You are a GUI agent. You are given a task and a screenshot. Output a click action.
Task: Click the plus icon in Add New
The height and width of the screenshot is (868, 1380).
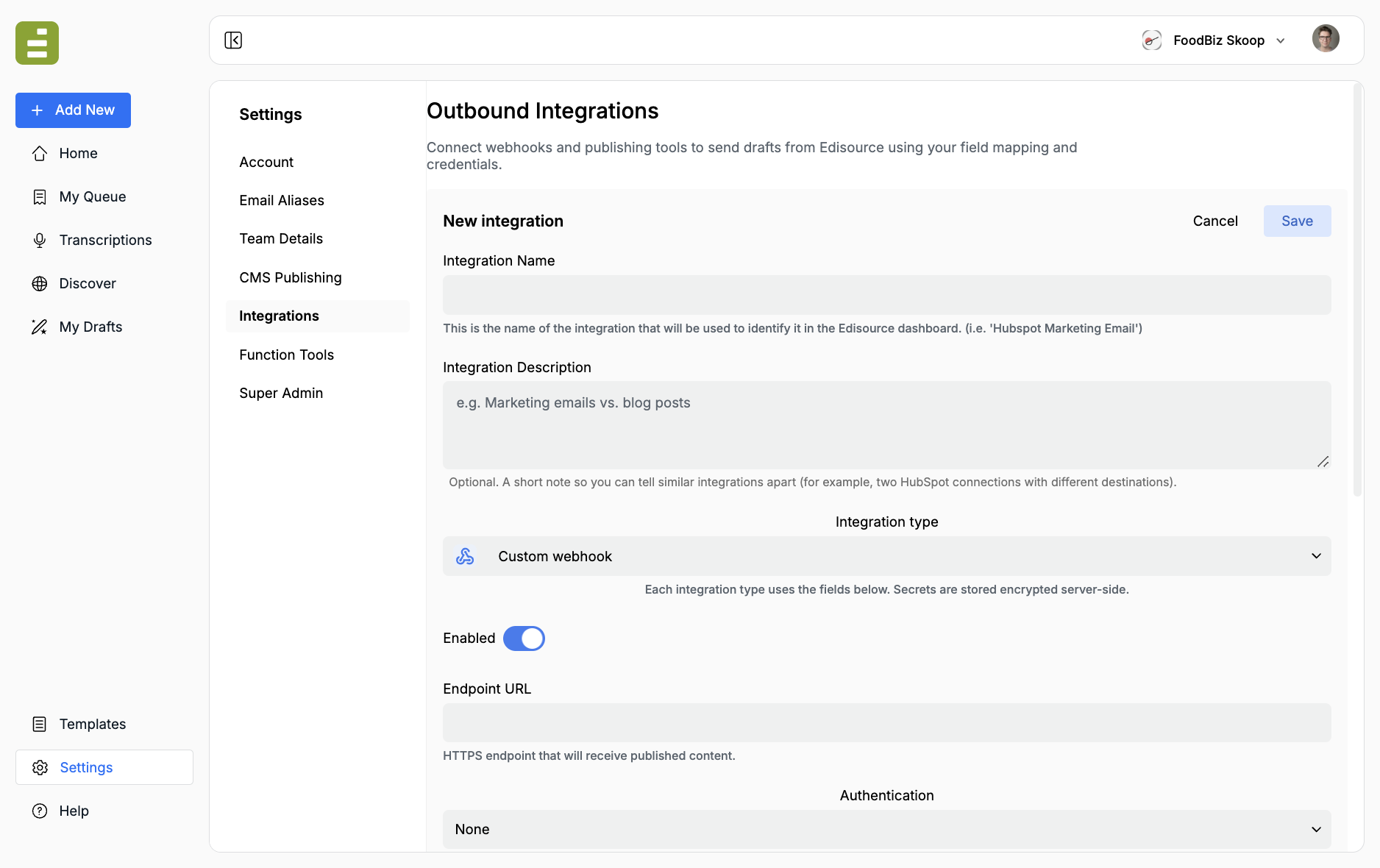coord(38,110)
